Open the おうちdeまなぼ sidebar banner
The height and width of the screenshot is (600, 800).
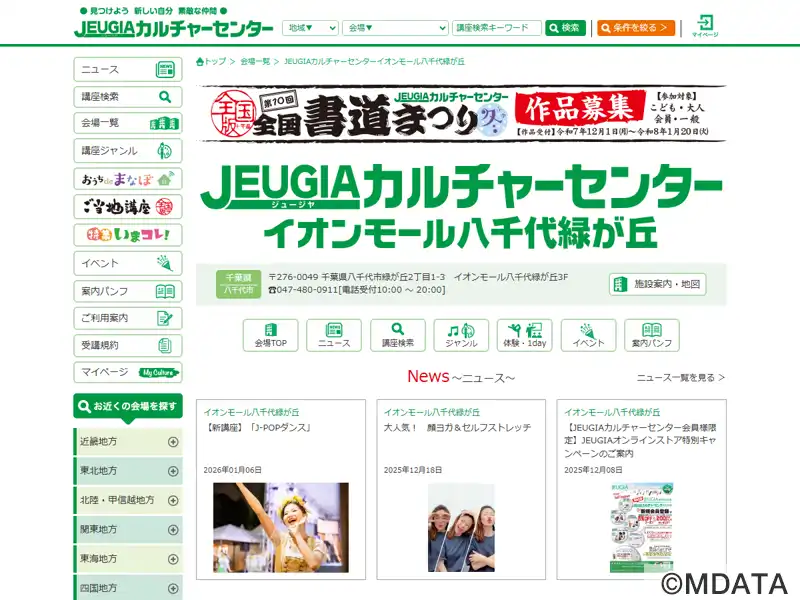click(128, 179)
